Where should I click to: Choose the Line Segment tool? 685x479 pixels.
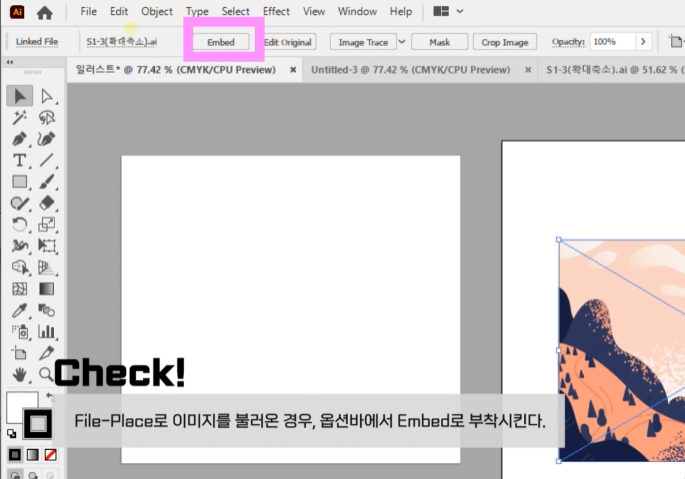(x=47, y=160)
